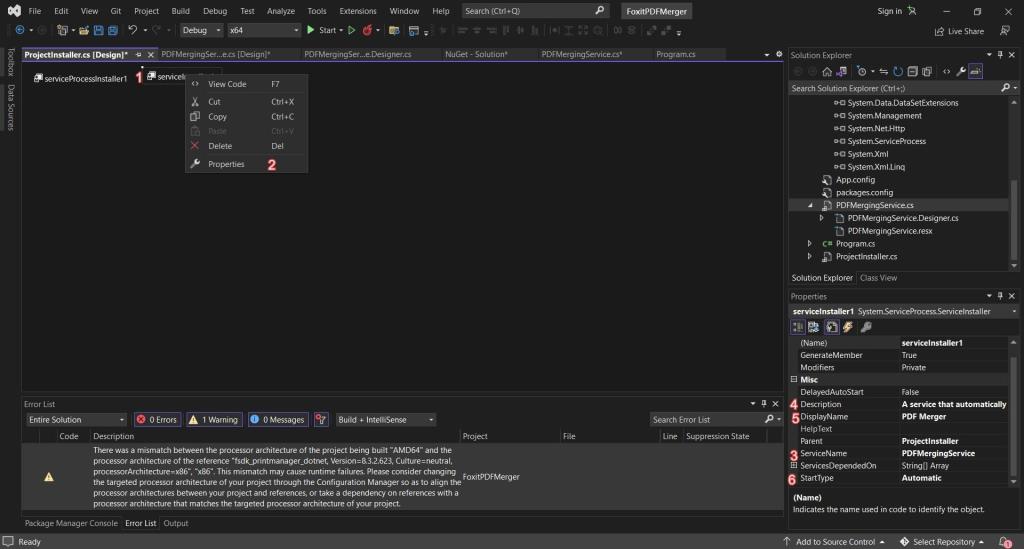The image size is (1024, 549).
Task: Show the Events lightning bolt list
Action: coord(848,327)
